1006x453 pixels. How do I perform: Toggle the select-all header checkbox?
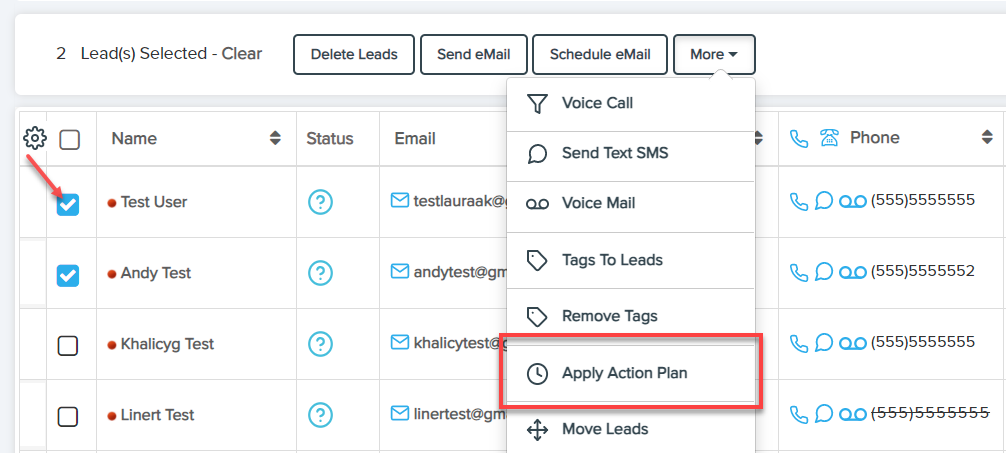pyautogui.click(x=70, y=140)
